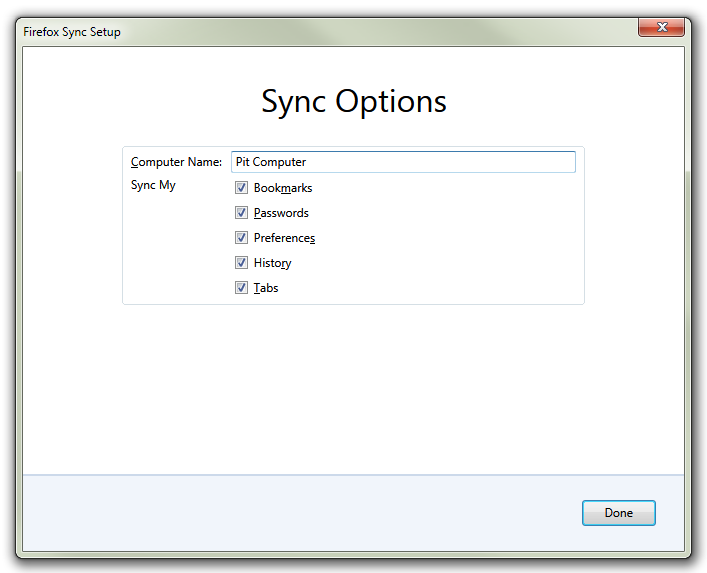Click the Computer Name label

176,162
